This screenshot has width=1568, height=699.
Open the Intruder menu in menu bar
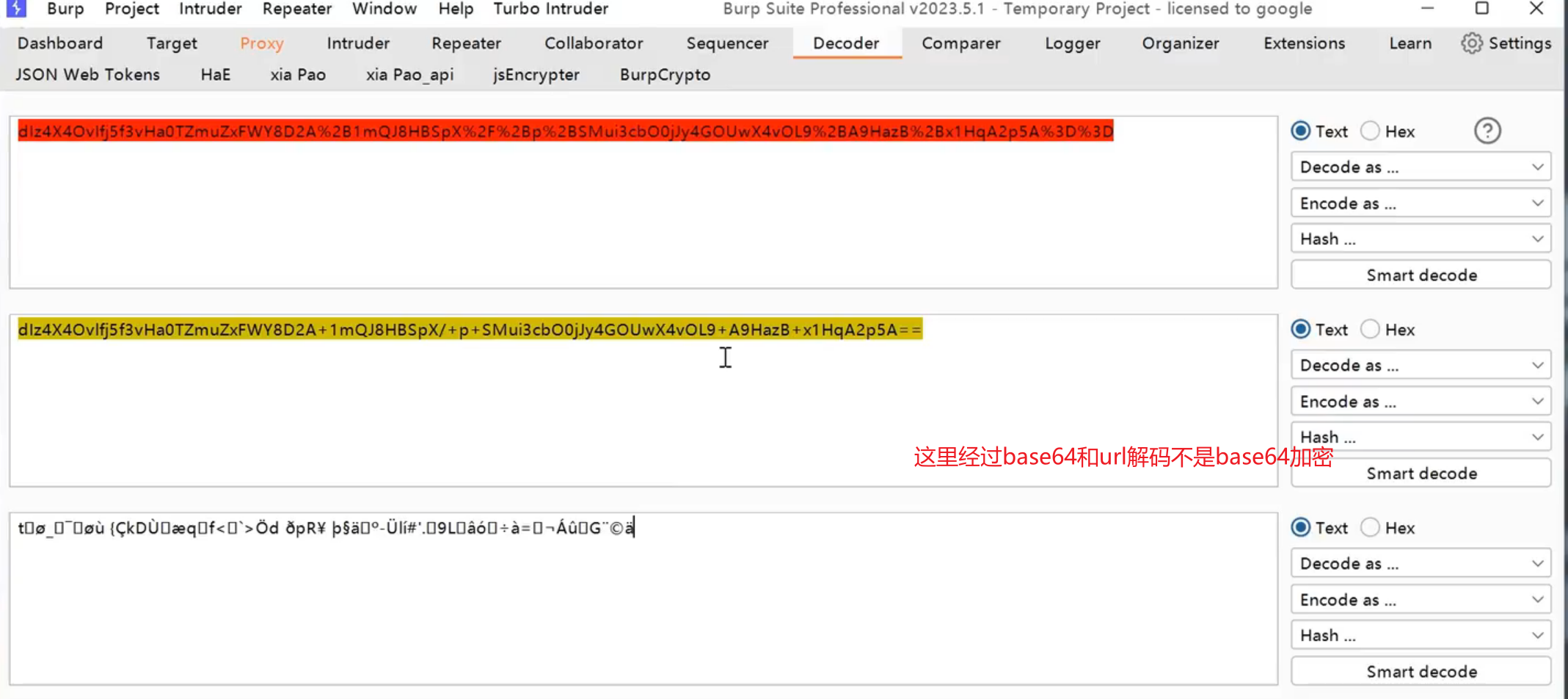tap(210, 9)
